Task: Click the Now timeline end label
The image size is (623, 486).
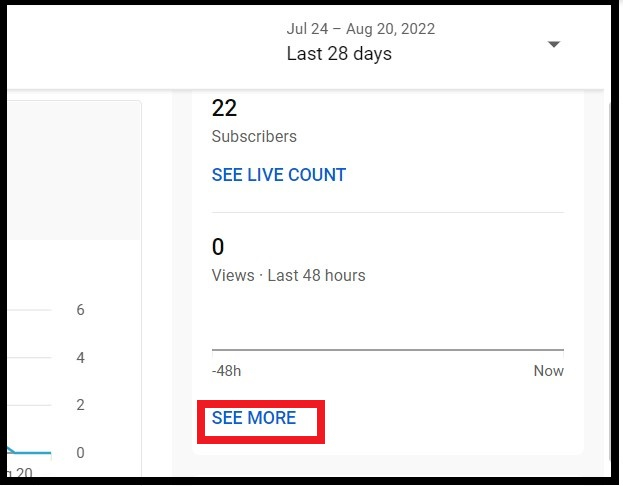Action: (x=548, y=371)
